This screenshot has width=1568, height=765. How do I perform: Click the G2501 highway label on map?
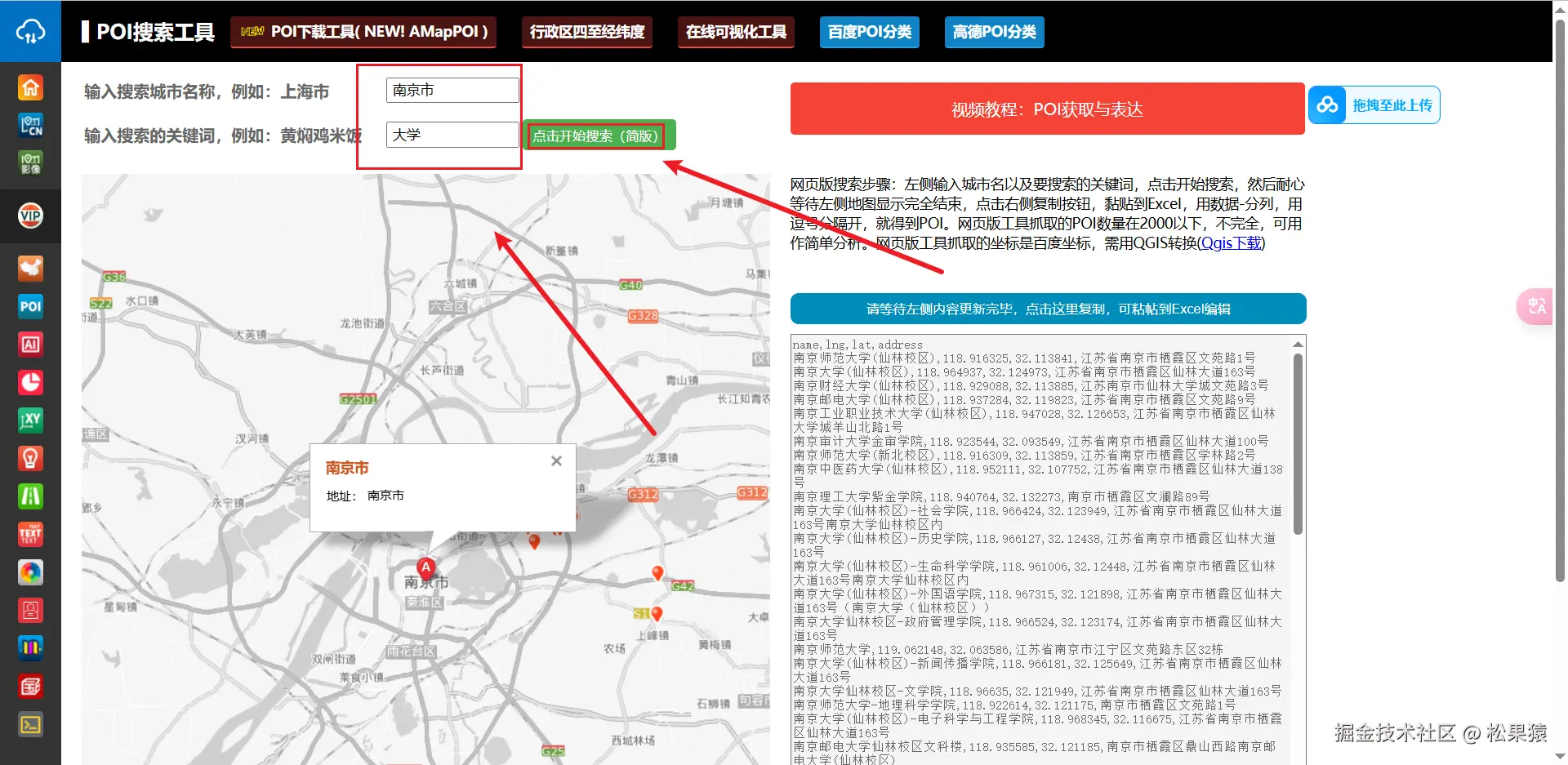click(x=359, y=399)
